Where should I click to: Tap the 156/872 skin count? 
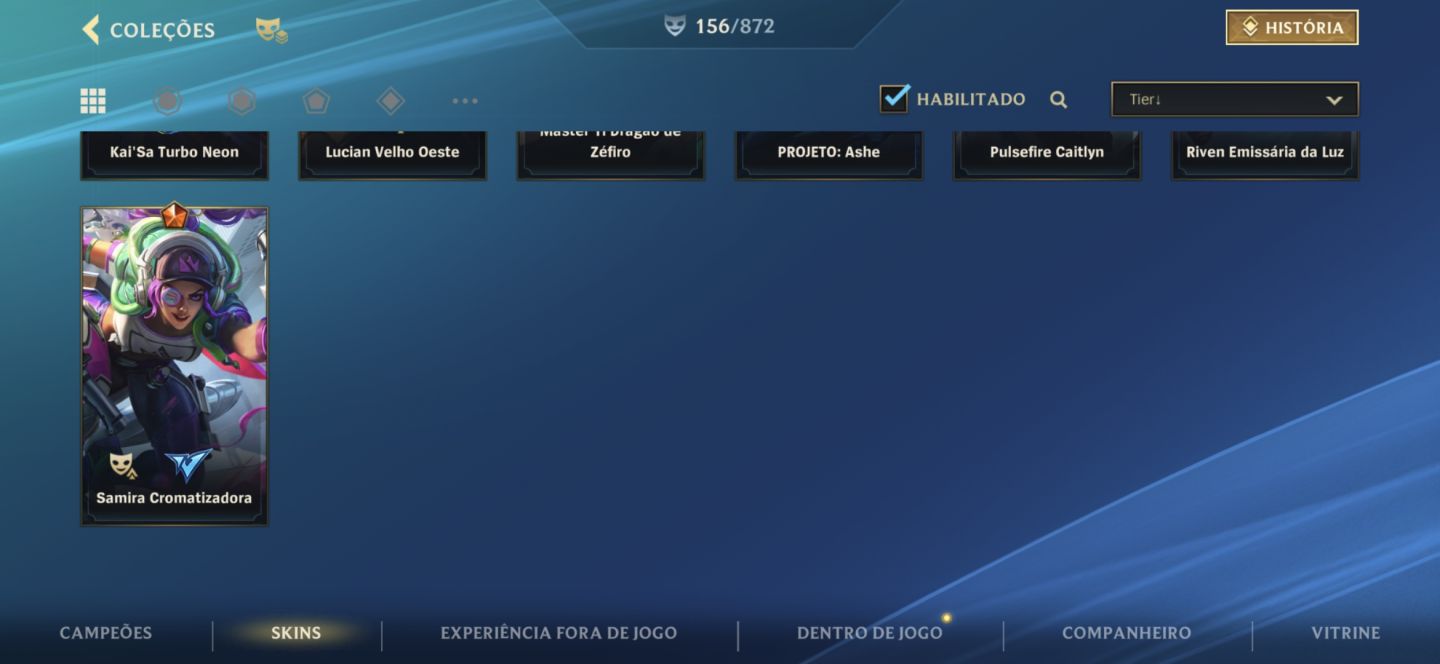[x=735, y=26]
